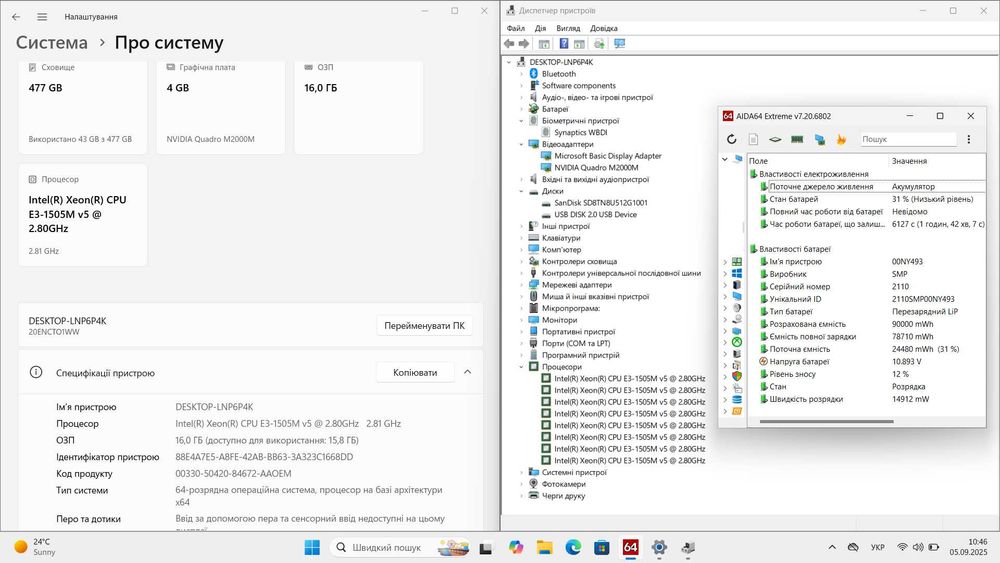Viewport: 1000px width, 563px height.
Task: Click the Система breadcrumb link
Action: 52,43
